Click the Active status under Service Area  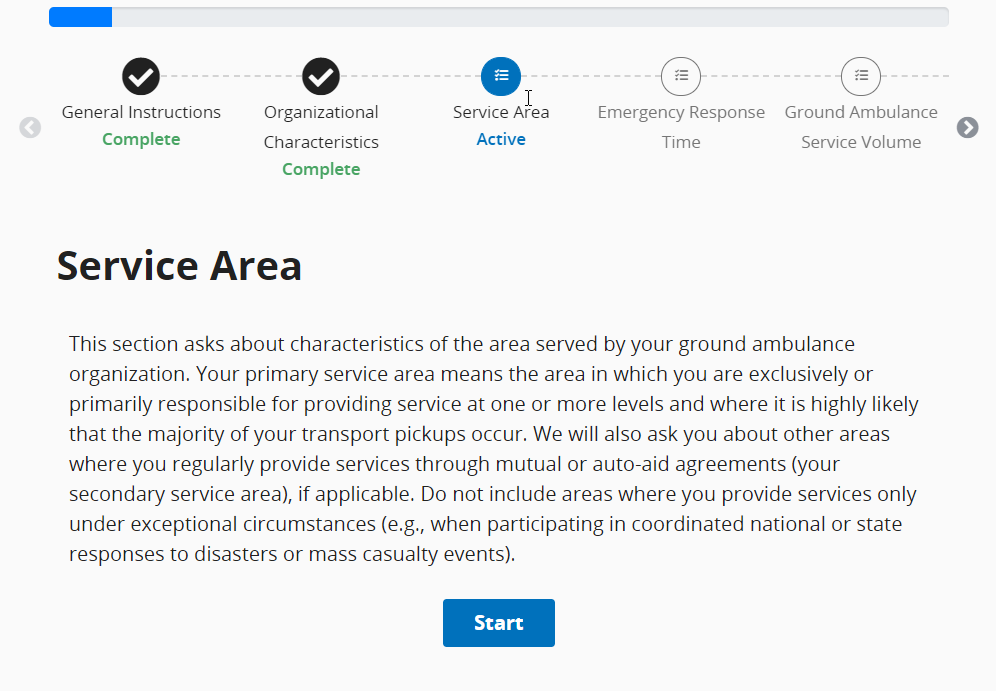pos(501,139)
